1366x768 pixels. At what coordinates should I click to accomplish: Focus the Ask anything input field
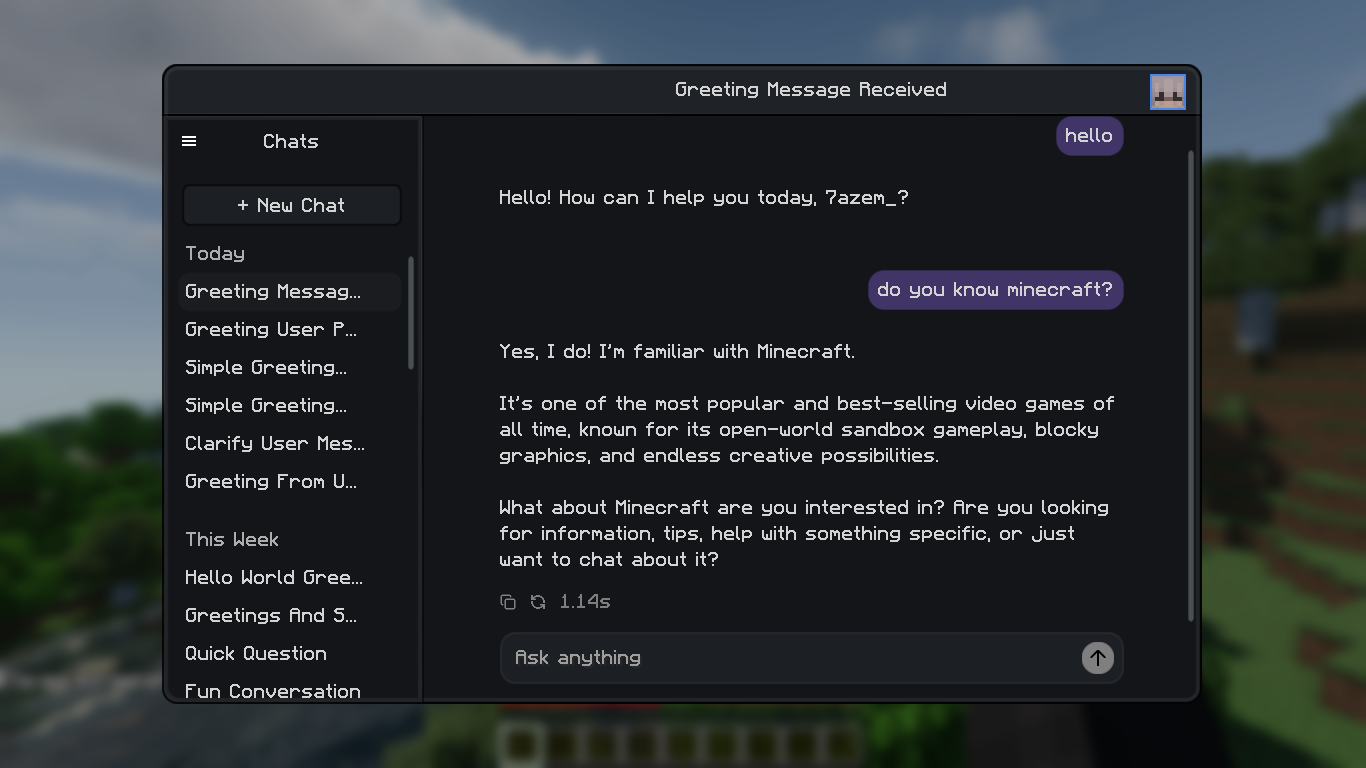pos(790,658)
